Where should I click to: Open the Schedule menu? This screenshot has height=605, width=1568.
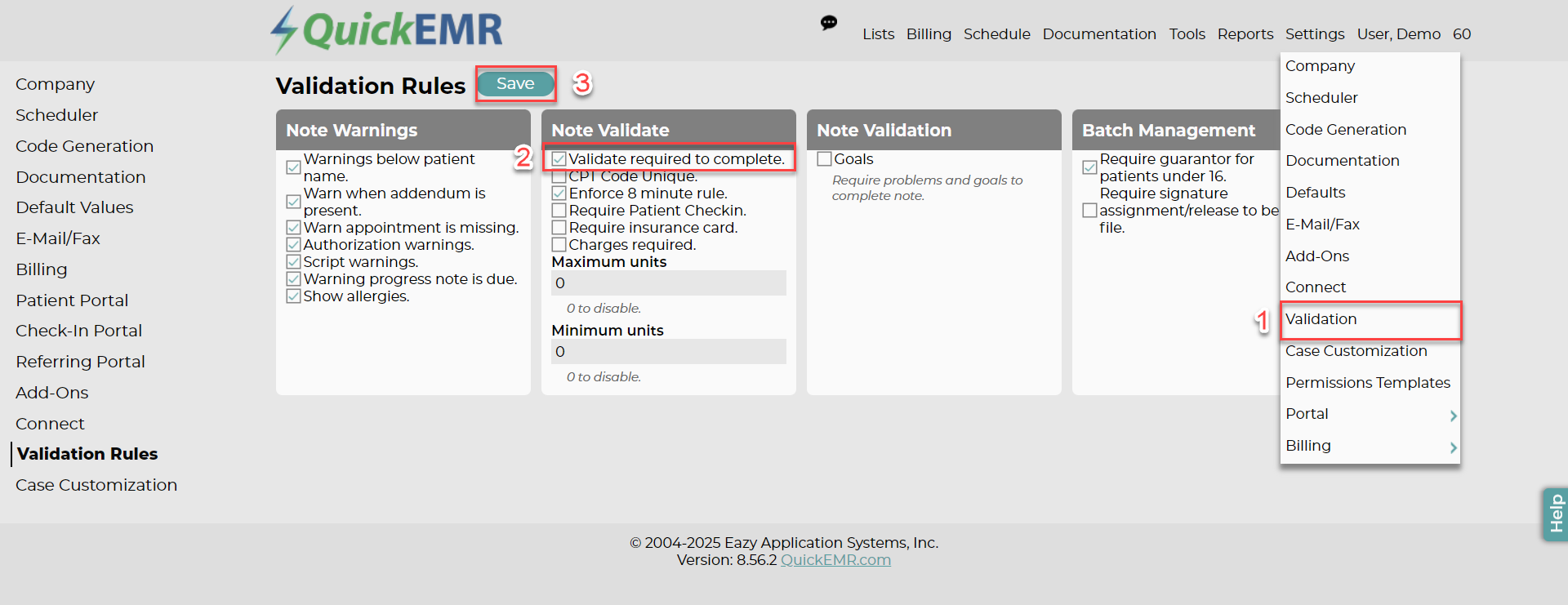pyautogui.click(x=996, y=34)
